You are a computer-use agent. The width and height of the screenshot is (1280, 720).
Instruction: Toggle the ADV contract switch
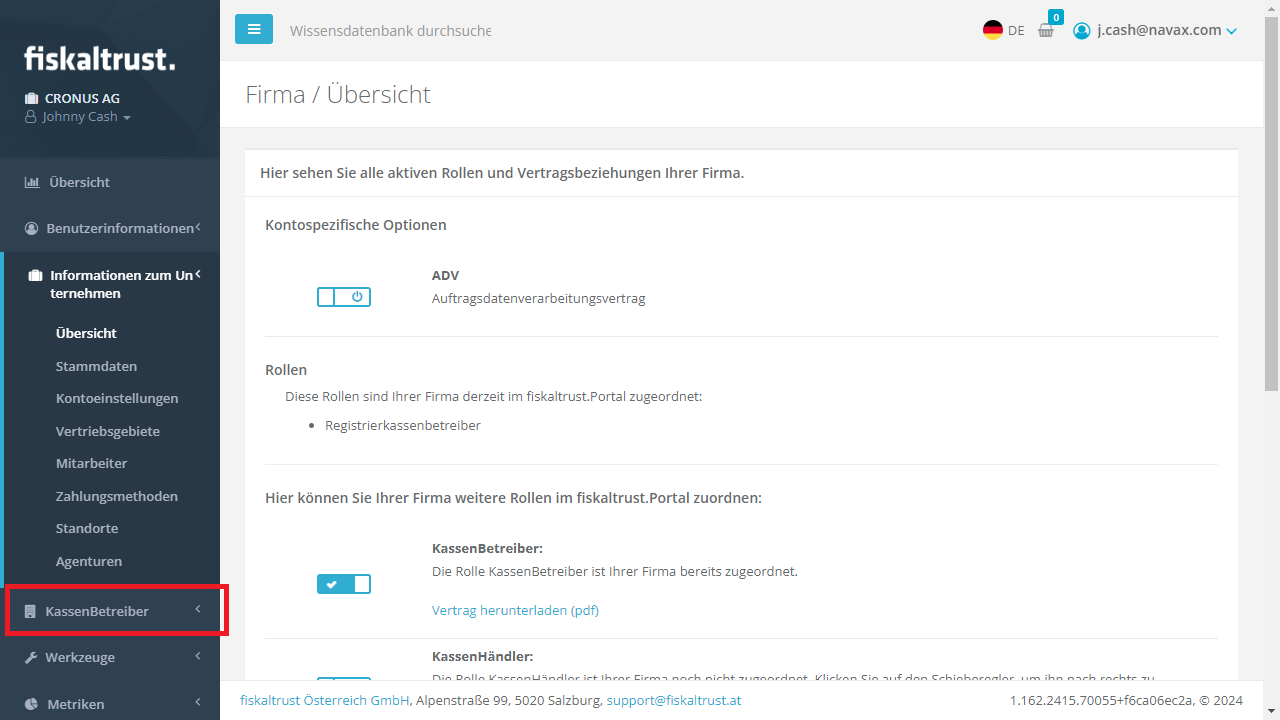pos(344,297)
